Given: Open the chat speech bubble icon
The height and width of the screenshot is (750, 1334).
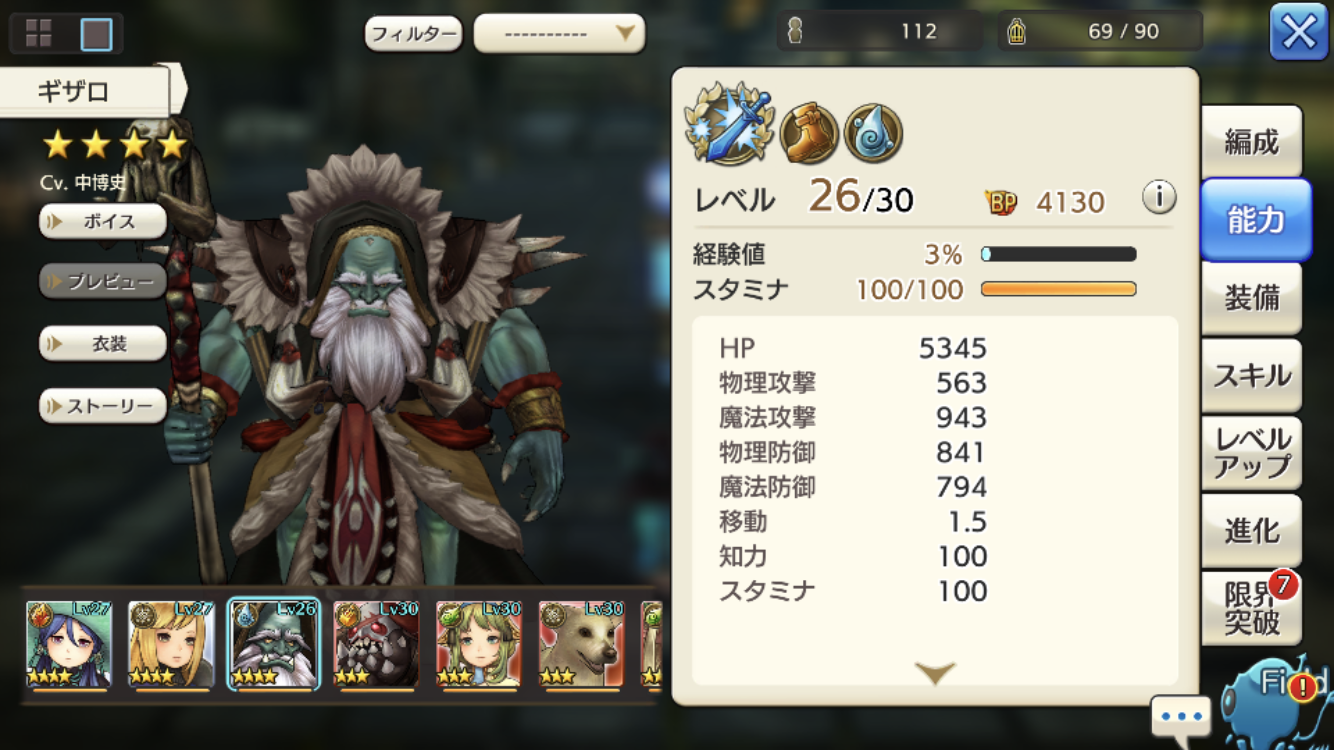Looking at the screenshot, I should coord(1181,717).
